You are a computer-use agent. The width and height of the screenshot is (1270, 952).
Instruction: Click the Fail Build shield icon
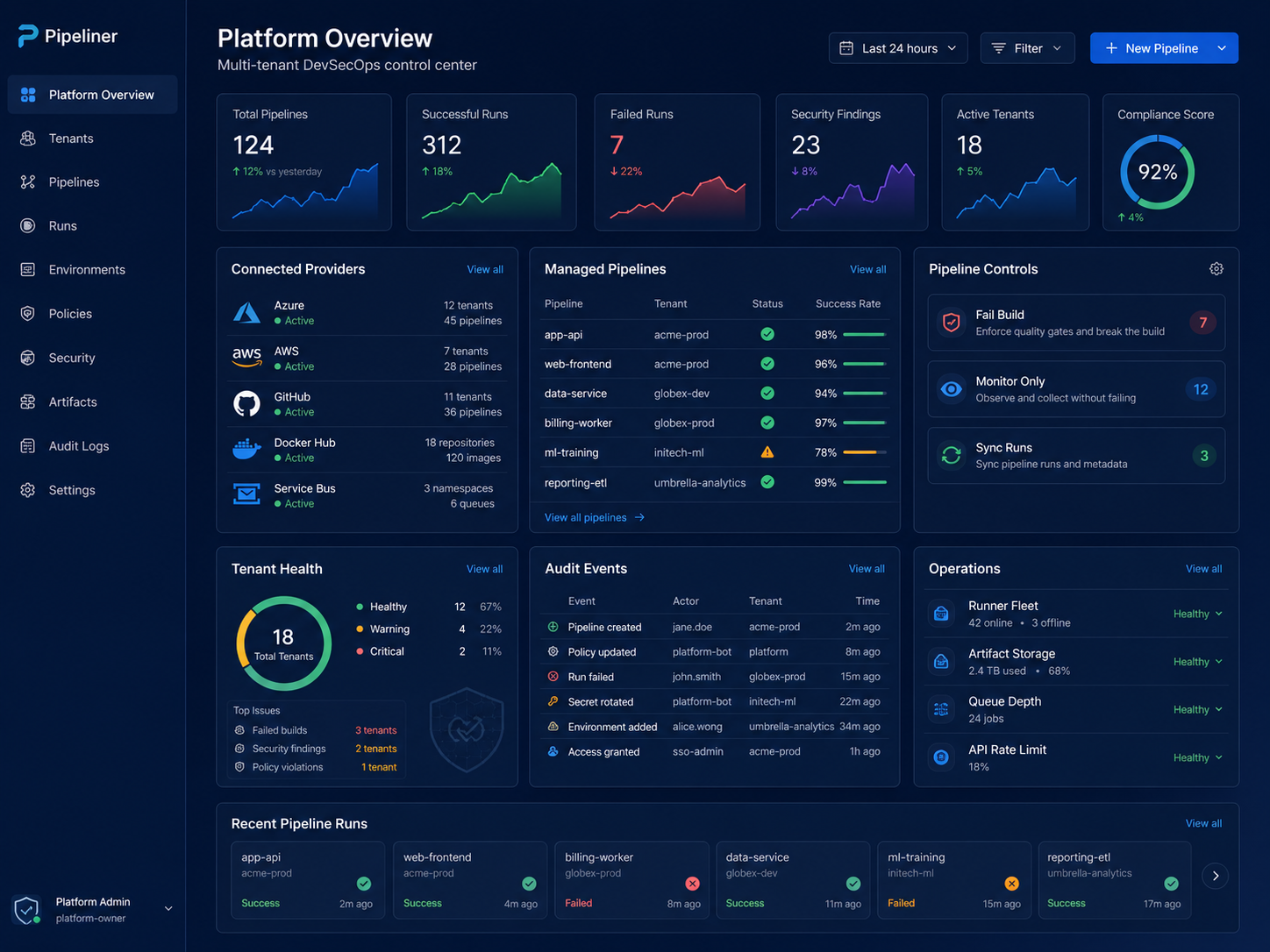point(952,323)
